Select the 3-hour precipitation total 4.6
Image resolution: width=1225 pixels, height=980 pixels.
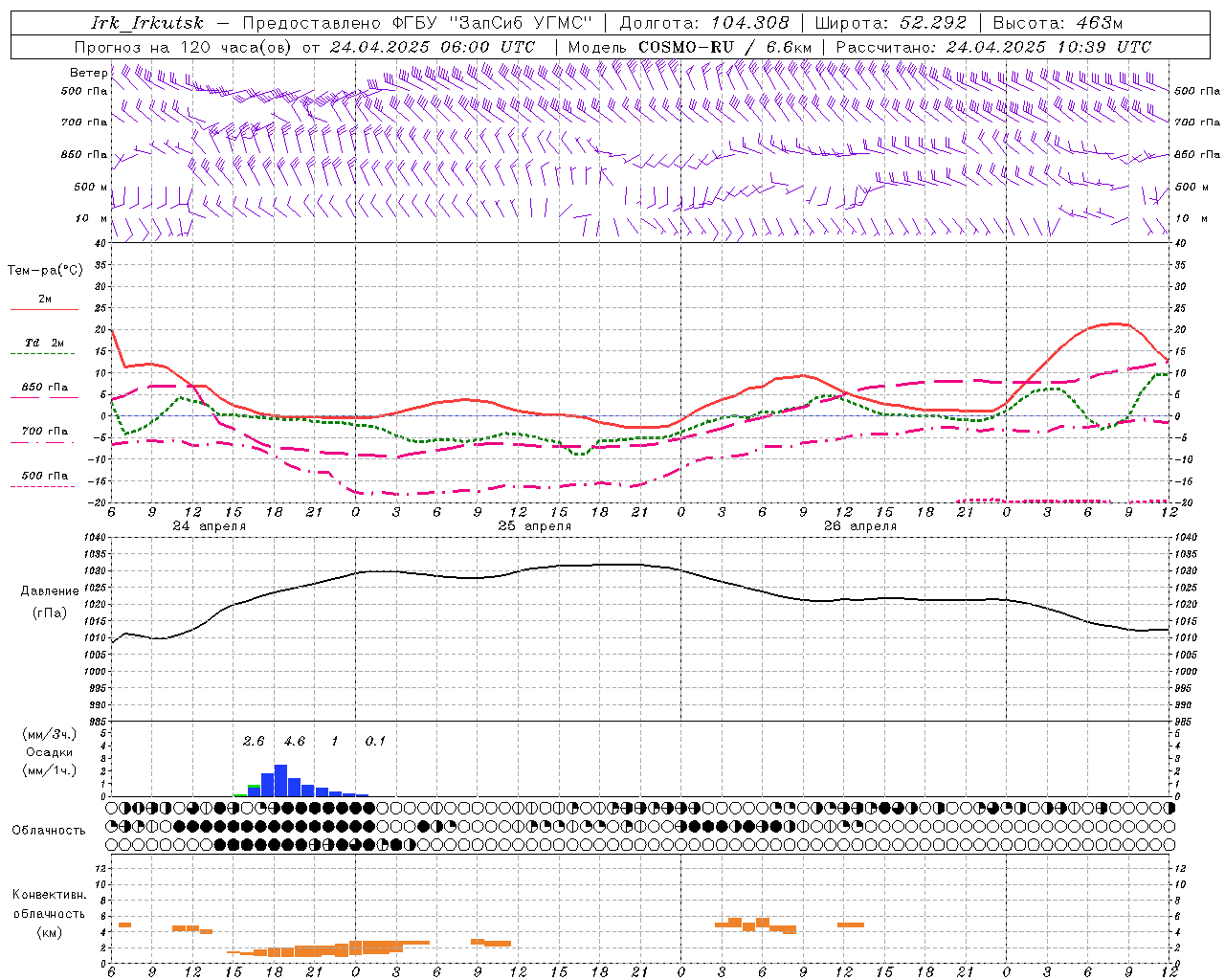[295, 742]
